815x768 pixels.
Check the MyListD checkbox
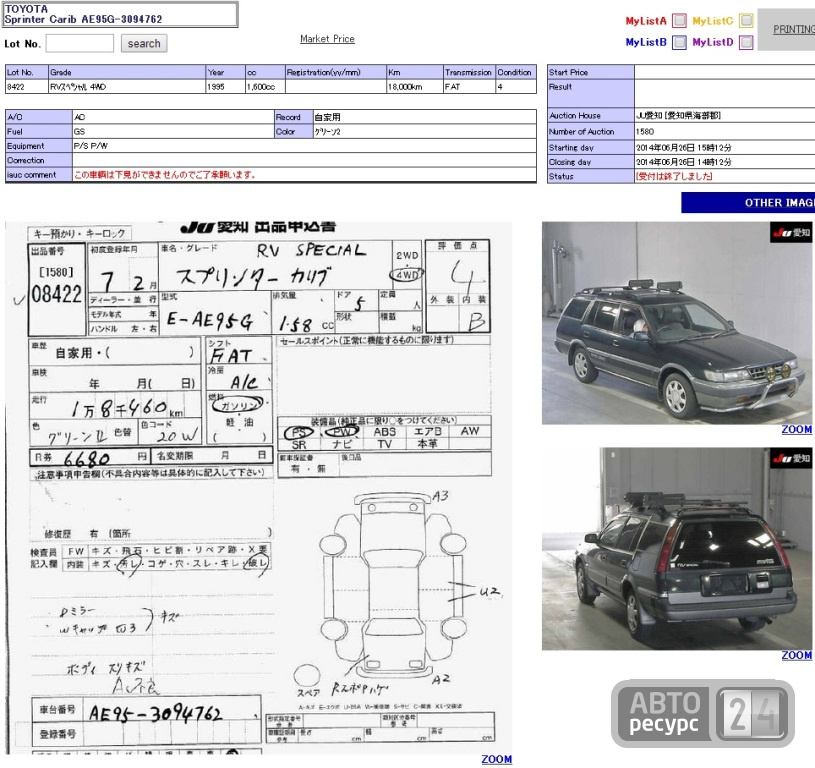click(746, 42)
